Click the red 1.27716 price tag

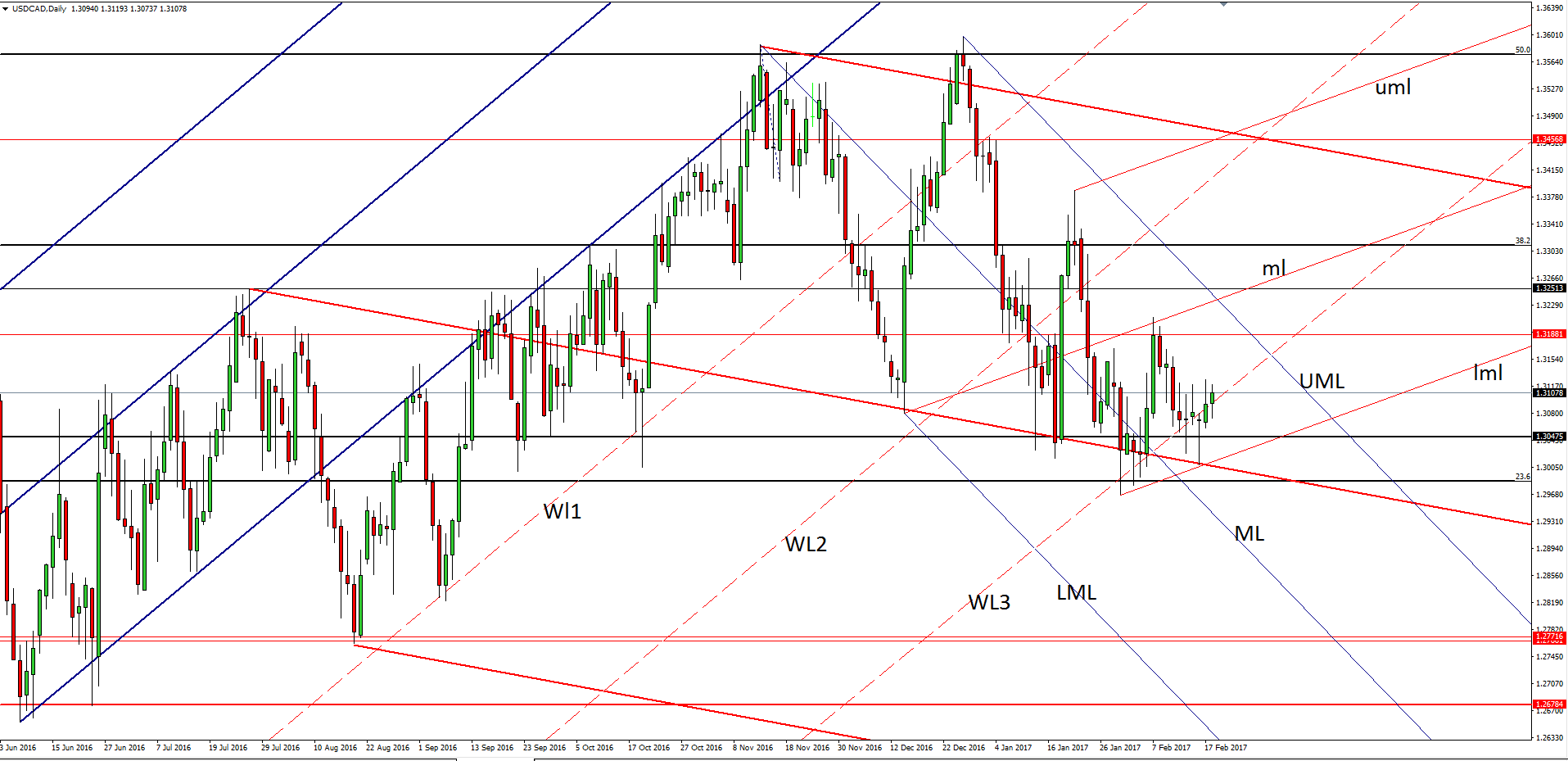tap(1549, 636)
